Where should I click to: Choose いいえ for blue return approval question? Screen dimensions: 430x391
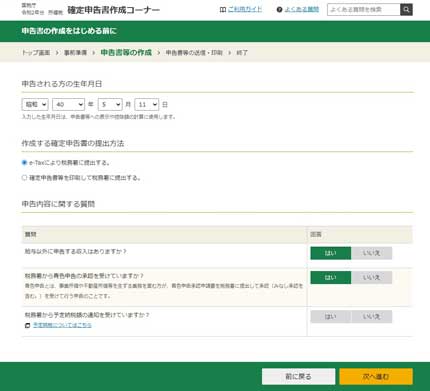click(371, 277)
